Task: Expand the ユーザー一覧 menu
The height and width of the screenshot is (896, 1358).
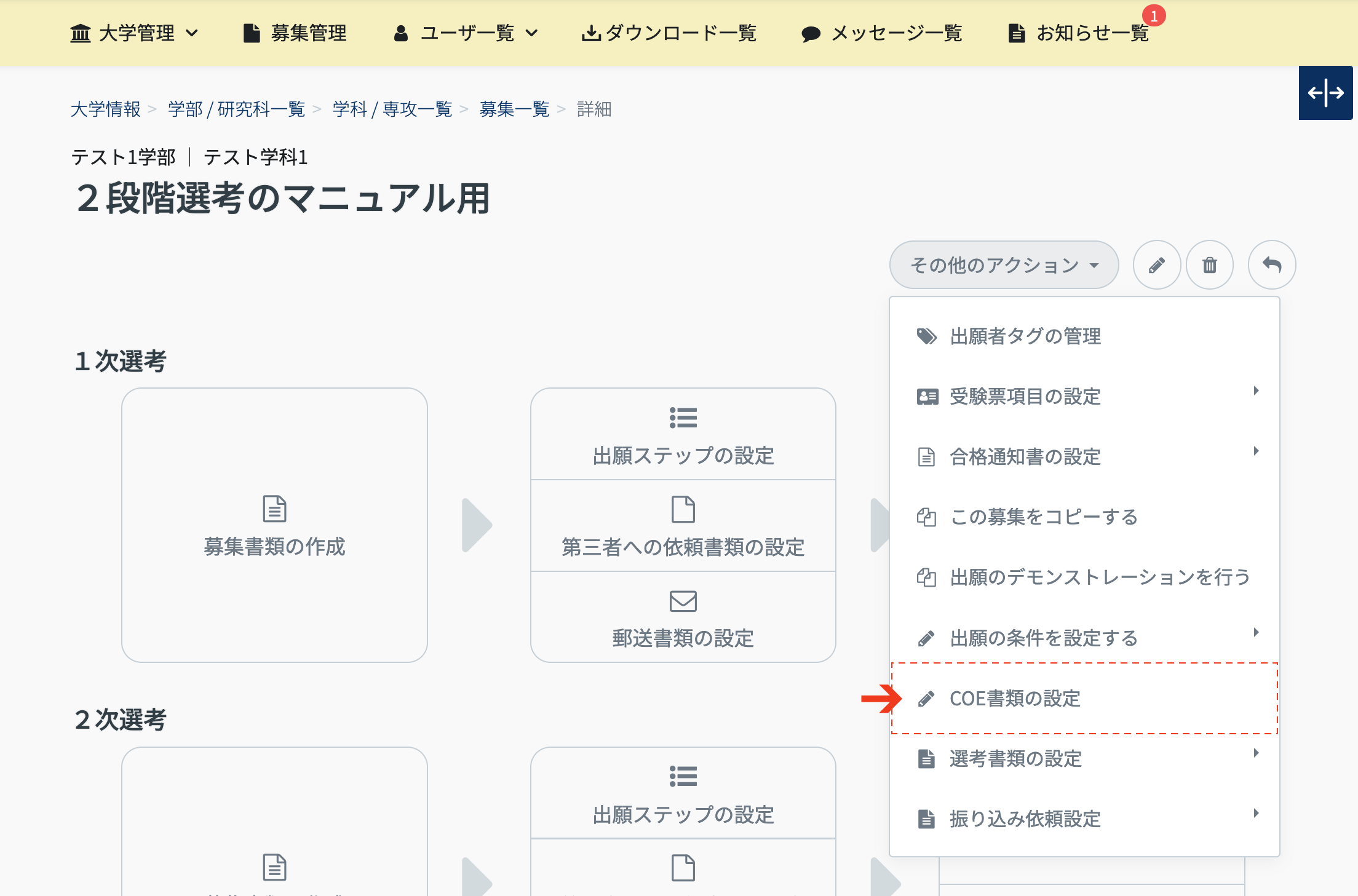Action: (466, 33)
